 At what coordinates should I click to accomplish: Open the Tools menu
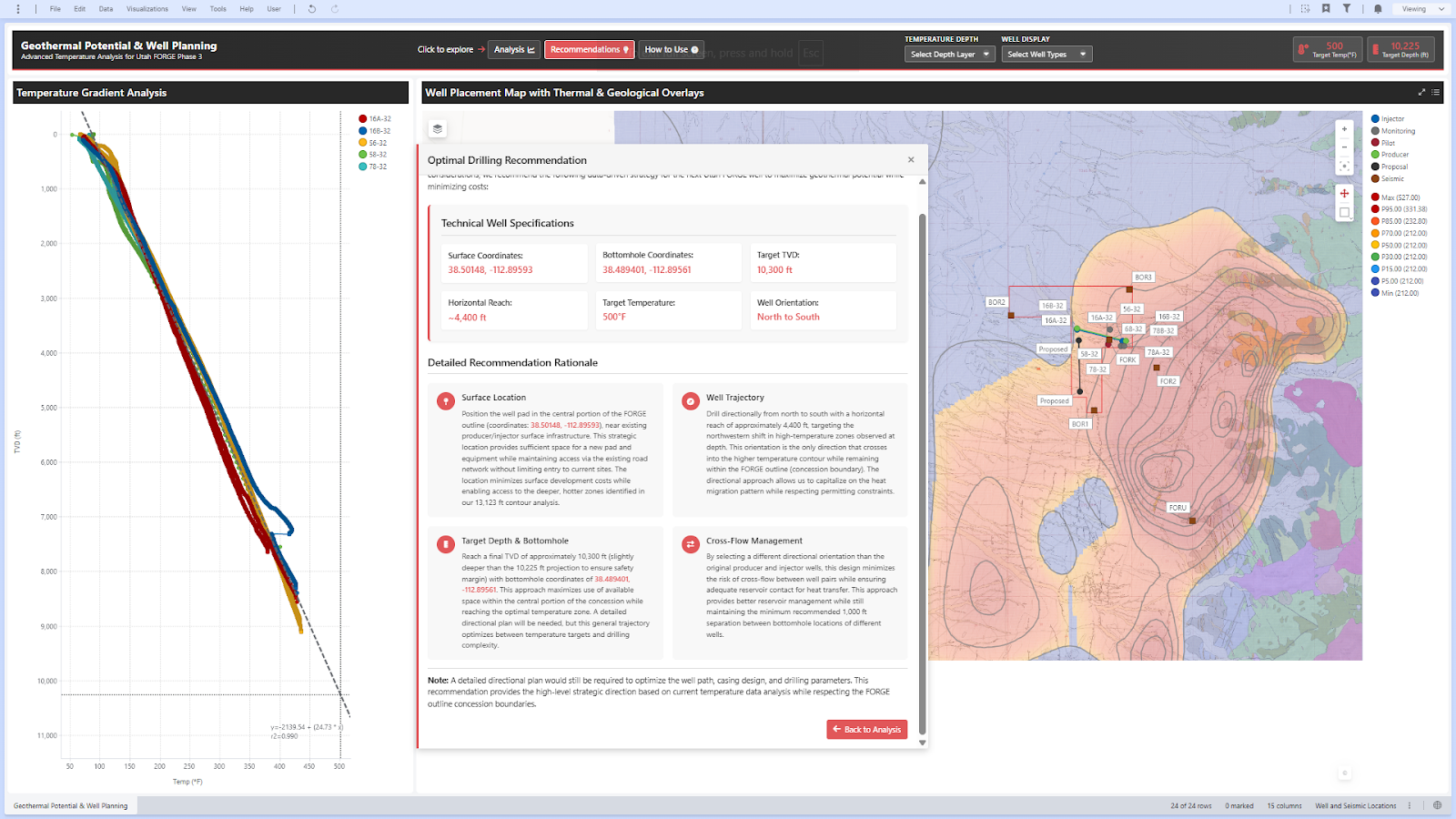click(218, 9)
